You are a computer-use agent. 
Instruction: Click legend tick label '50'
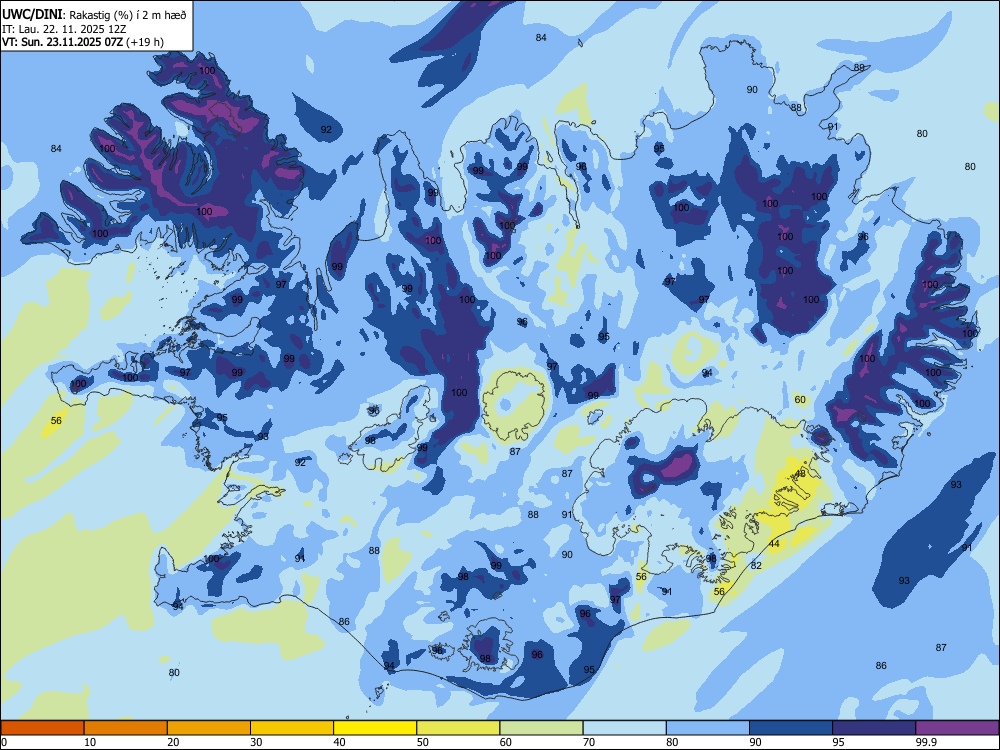422,742
